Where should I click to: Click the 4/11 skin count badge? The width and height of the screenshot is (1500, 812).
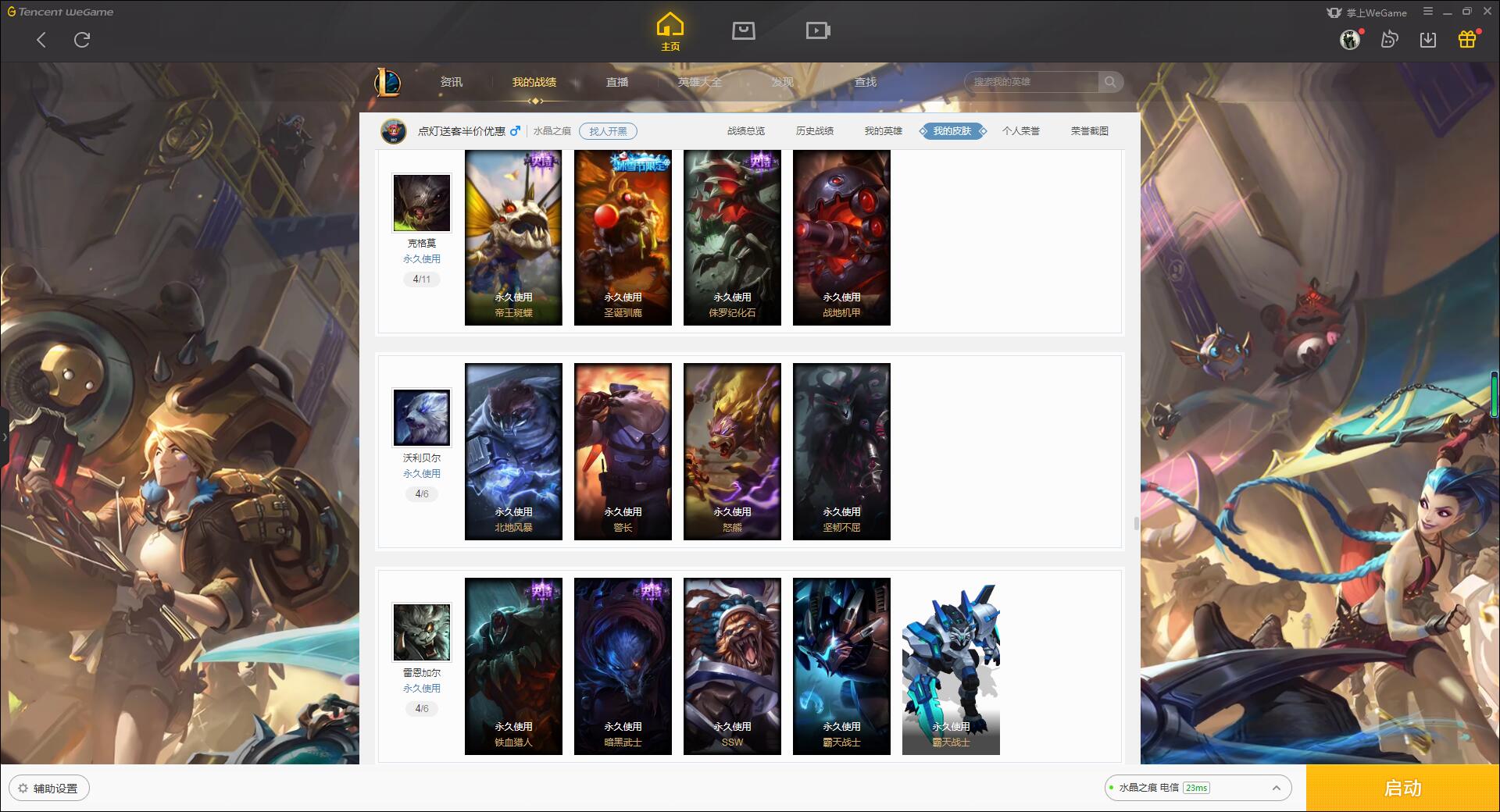pyautogui.click(x=422, y=280)
